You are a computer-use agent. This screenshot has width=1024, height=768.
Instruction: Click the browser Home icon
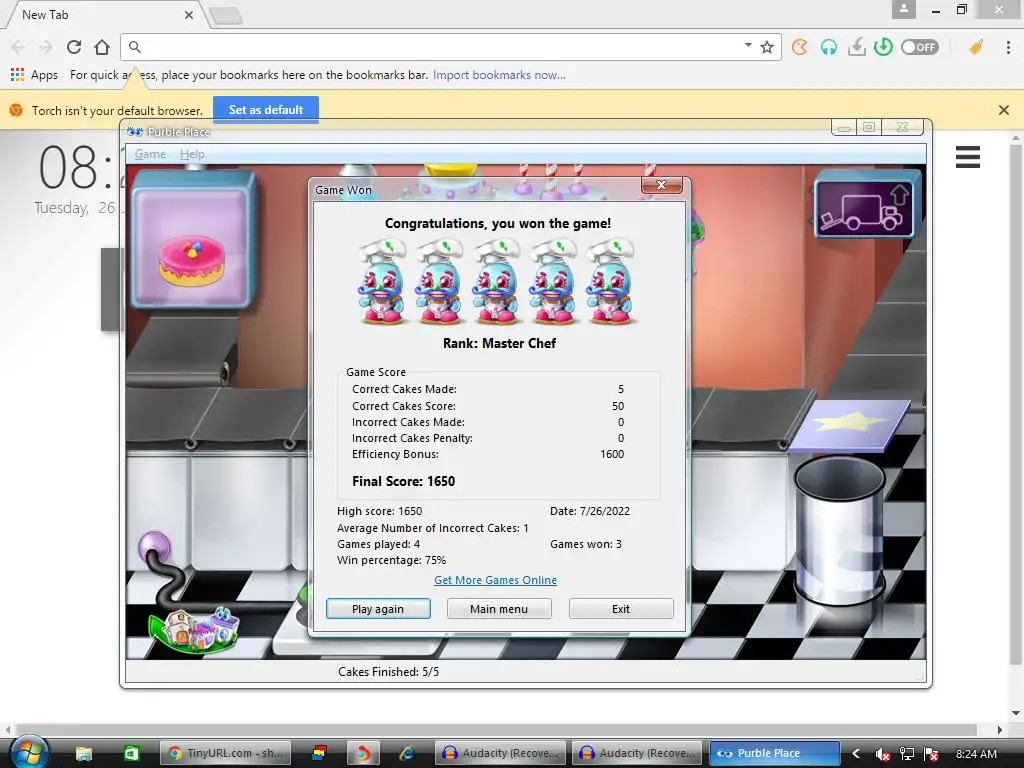(x=102, y=47)
